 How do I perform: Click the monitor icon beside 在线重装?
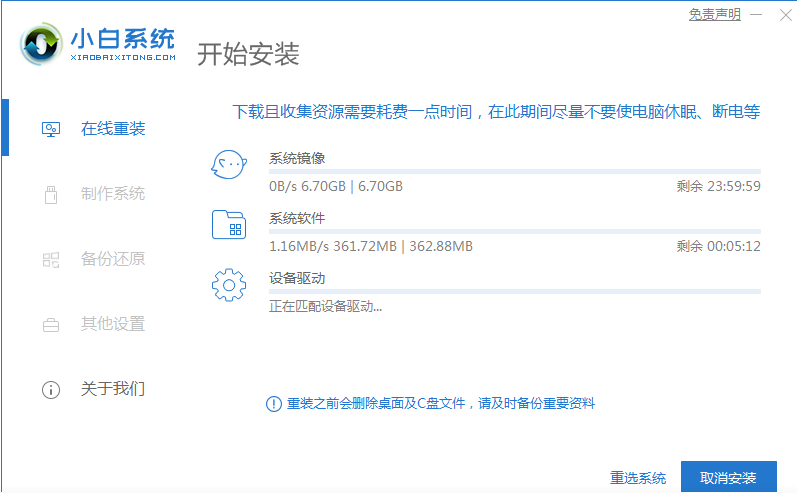[50, 129]
